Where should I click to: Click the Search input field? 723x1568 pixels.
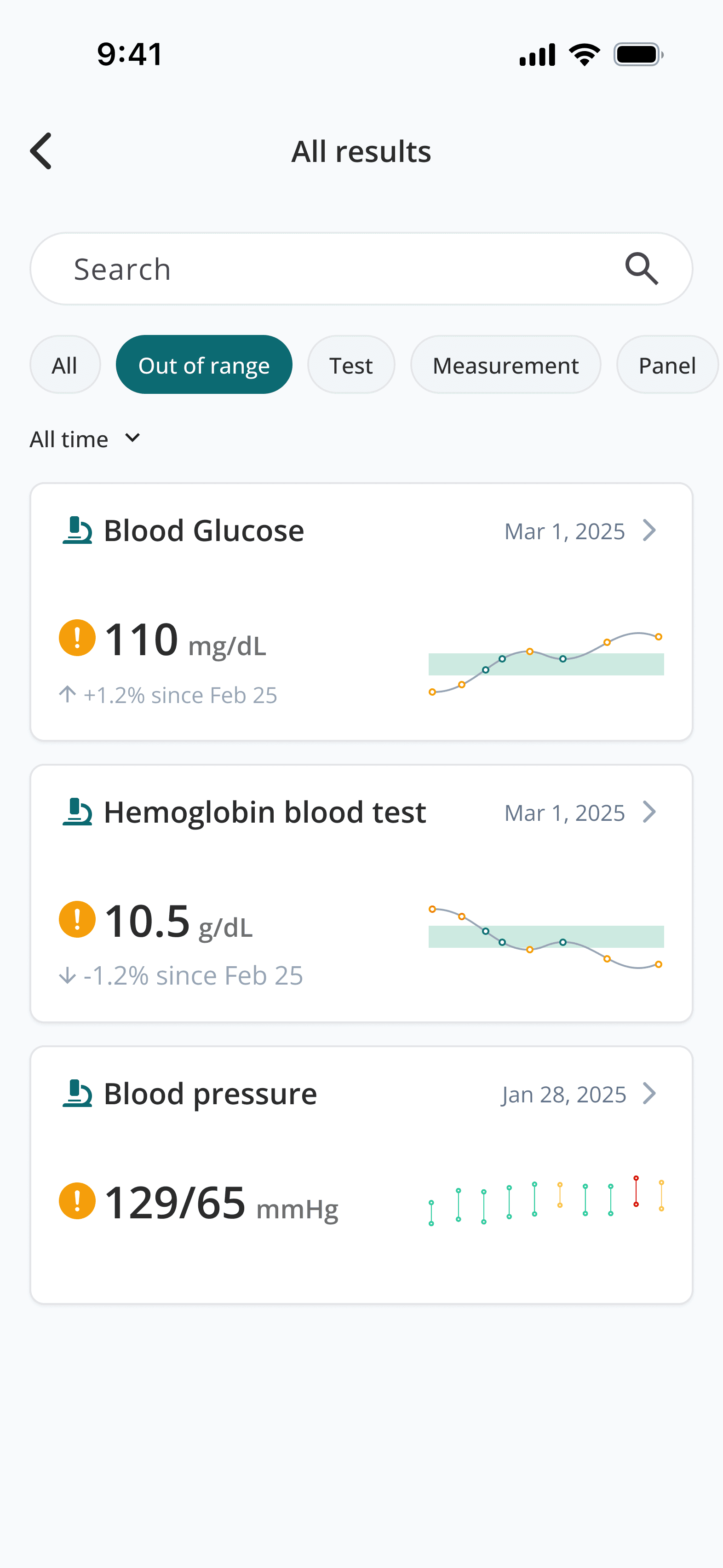(x=341, y=269)
